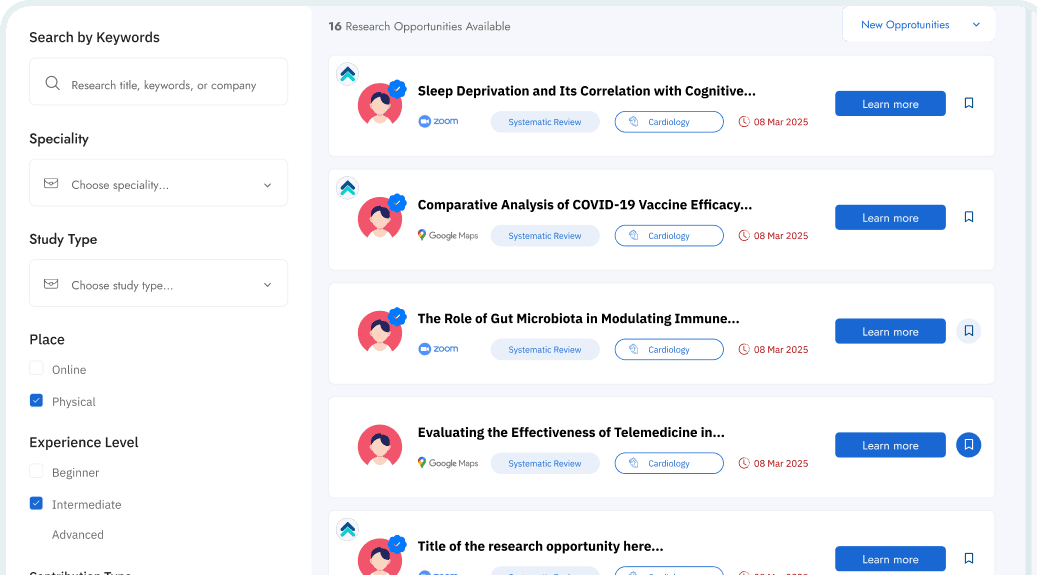
Task: Click the avatar on Telemedicine opportunity card
Action: tap(380, 446)
